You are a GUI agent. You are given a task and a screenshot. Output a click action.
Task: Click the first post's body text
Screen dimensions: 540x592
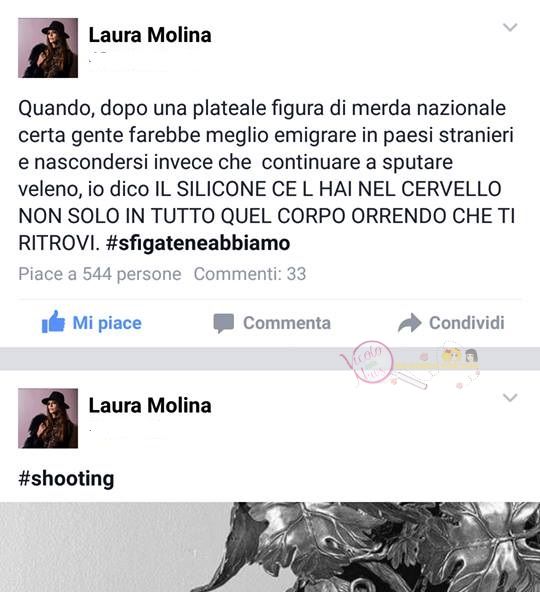pos(267,176)
